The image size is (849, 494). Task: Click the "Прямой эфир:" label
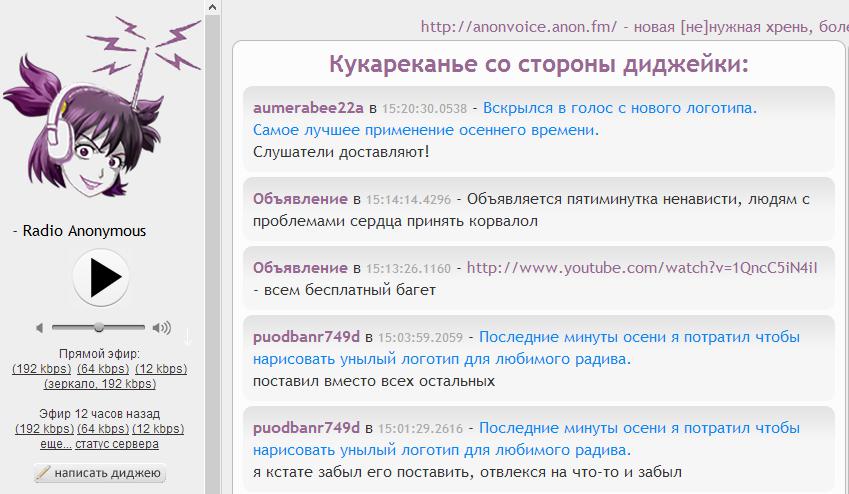coord(99,354)
